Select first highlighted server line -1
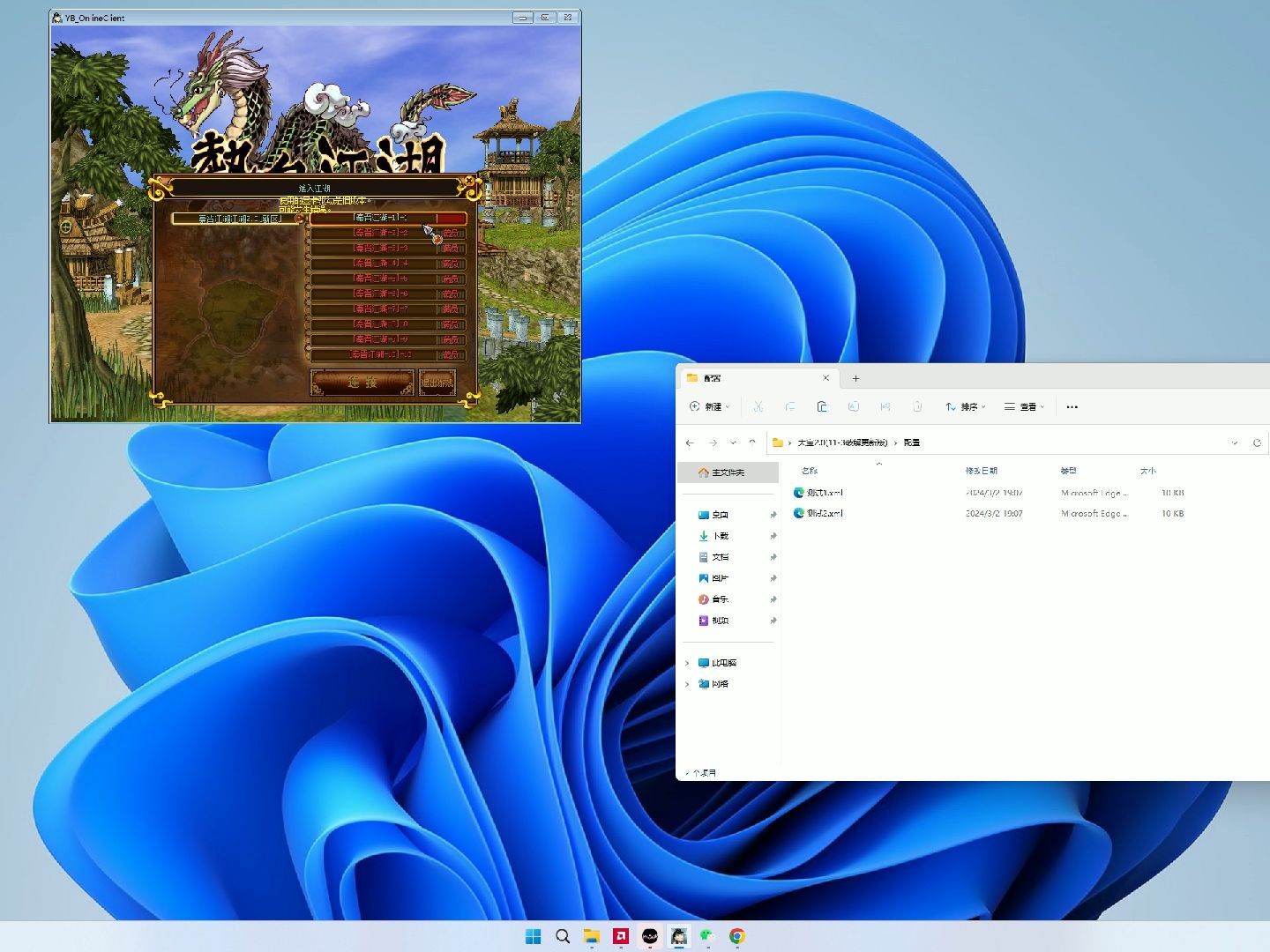 (388, 218)
